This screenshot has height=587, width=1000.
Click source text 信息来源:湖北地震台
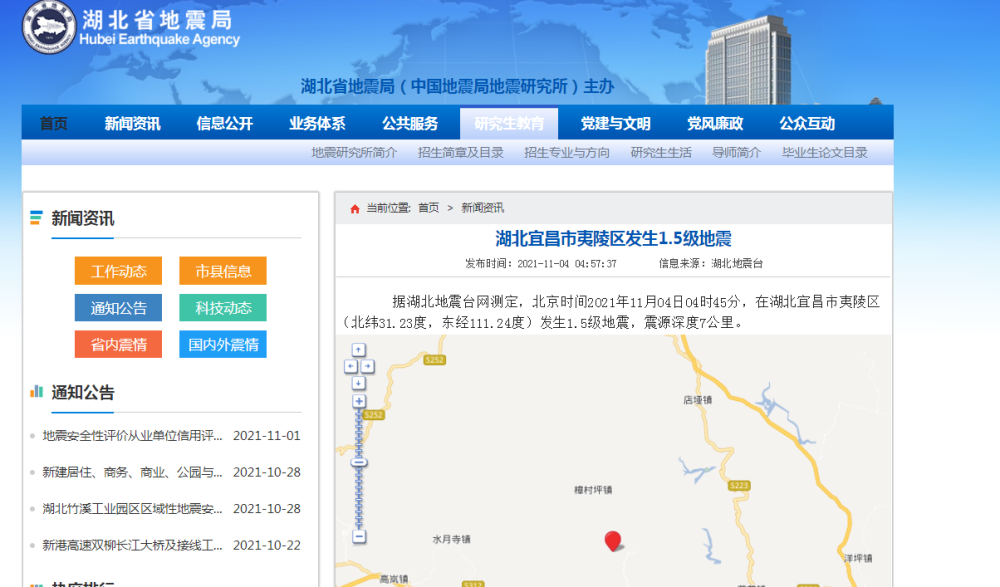point(711,264)
